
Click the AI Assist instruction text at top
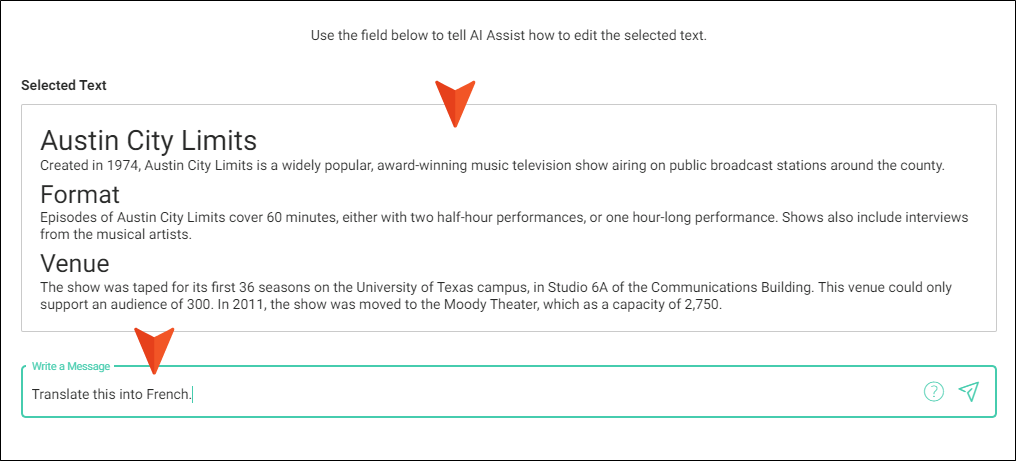tap(509, 35)
